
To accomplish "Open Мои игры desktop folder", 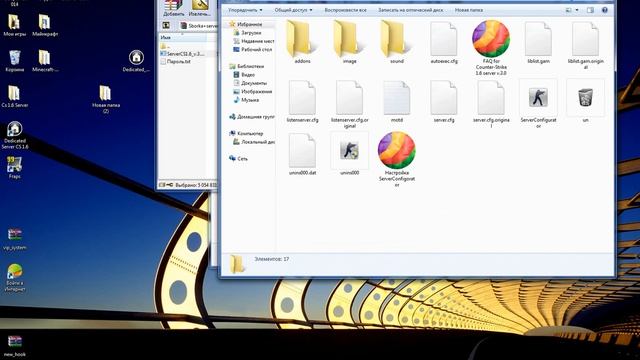I will point(14,25).
